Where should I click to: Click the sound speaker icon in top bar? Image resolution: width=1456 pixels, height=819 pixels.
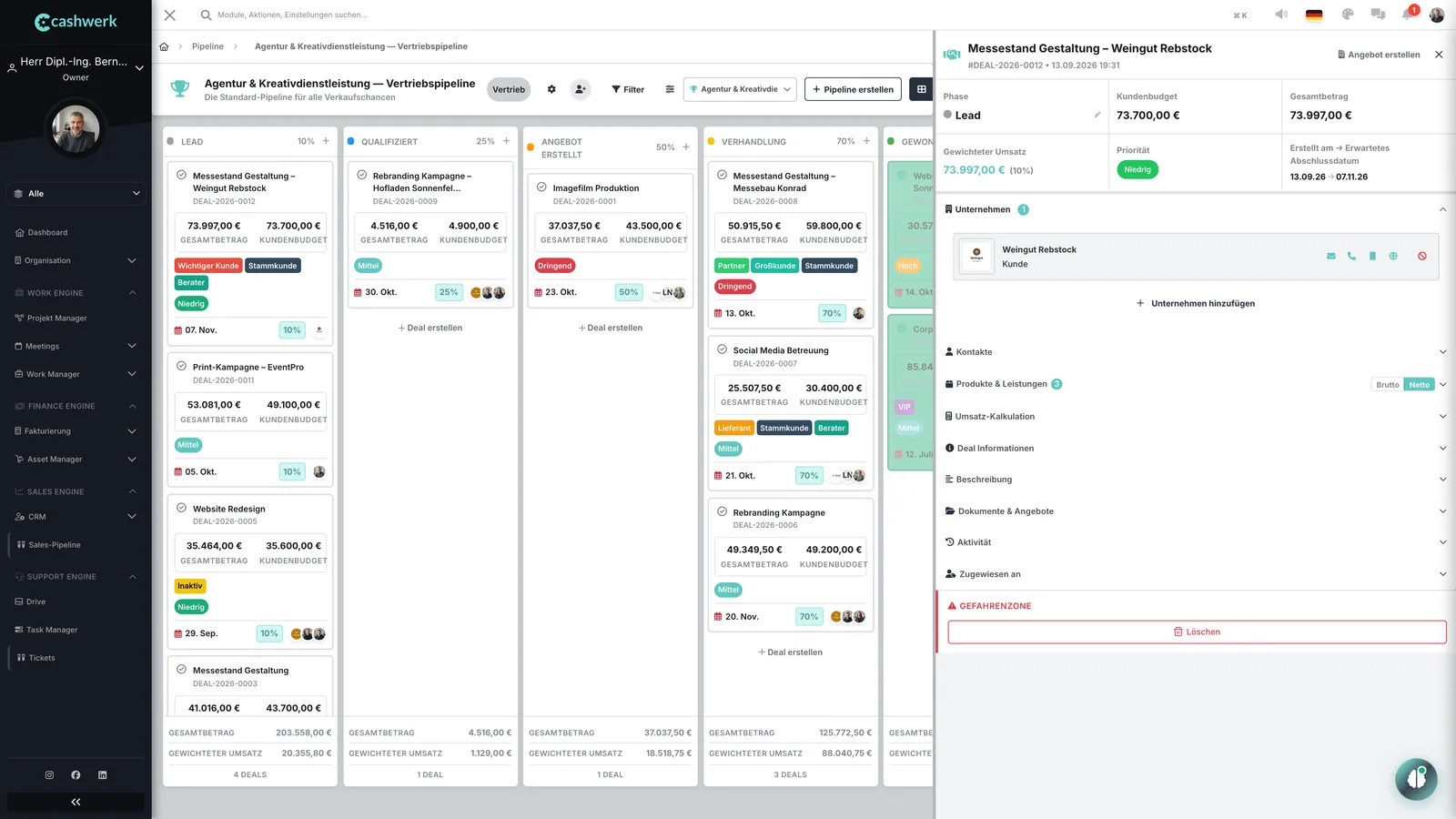tap(1281, 15)
